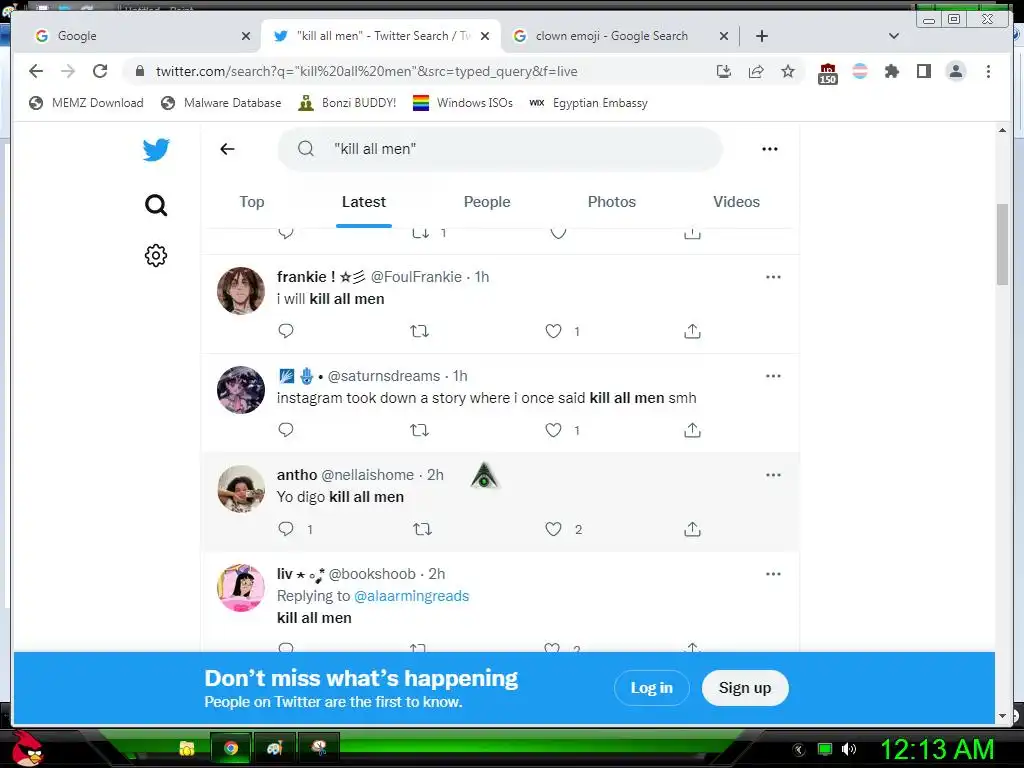
Task: Open more options on liv's tweet
Action: 773,574
